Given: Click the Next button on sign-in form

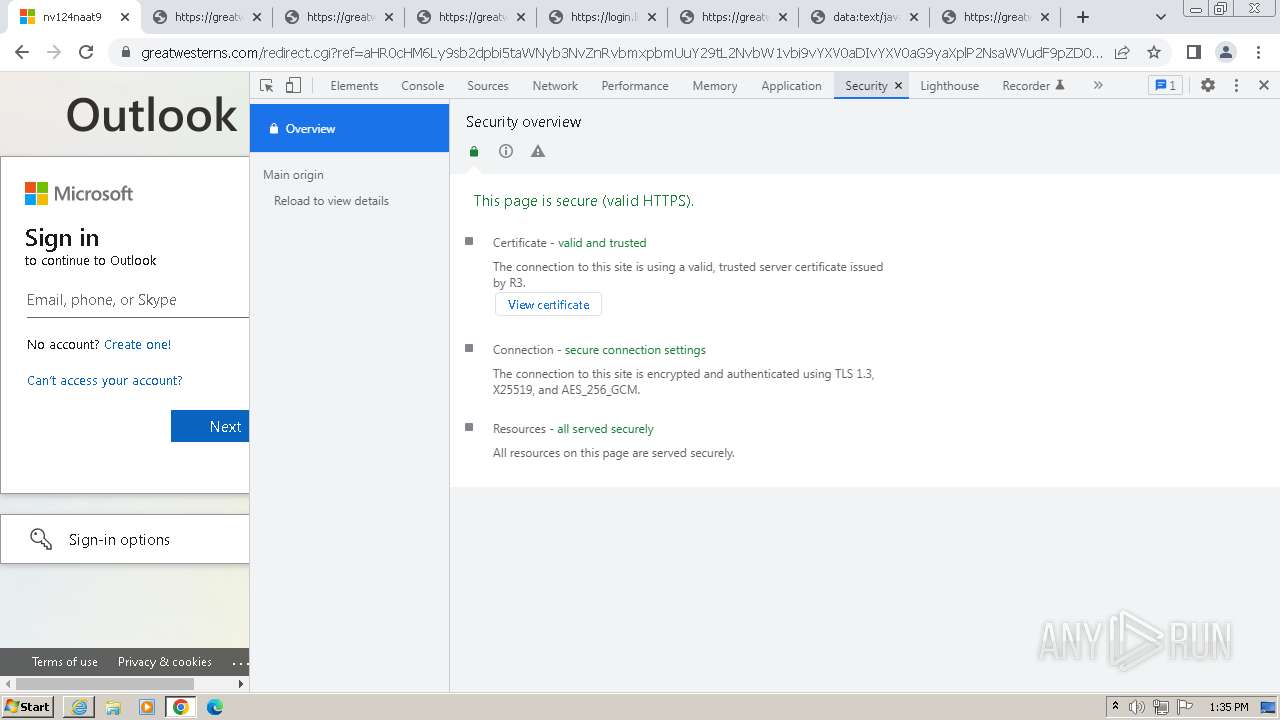Looking at the screenshot, I should (210, 426).
